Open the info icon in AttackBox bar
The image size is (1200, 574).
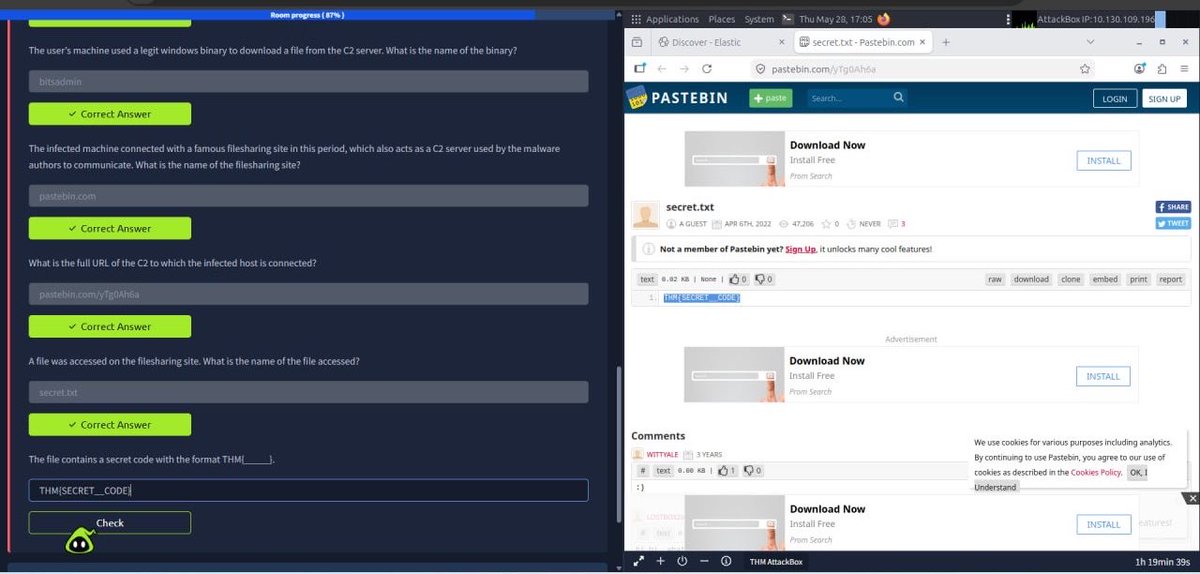[727, 561]
